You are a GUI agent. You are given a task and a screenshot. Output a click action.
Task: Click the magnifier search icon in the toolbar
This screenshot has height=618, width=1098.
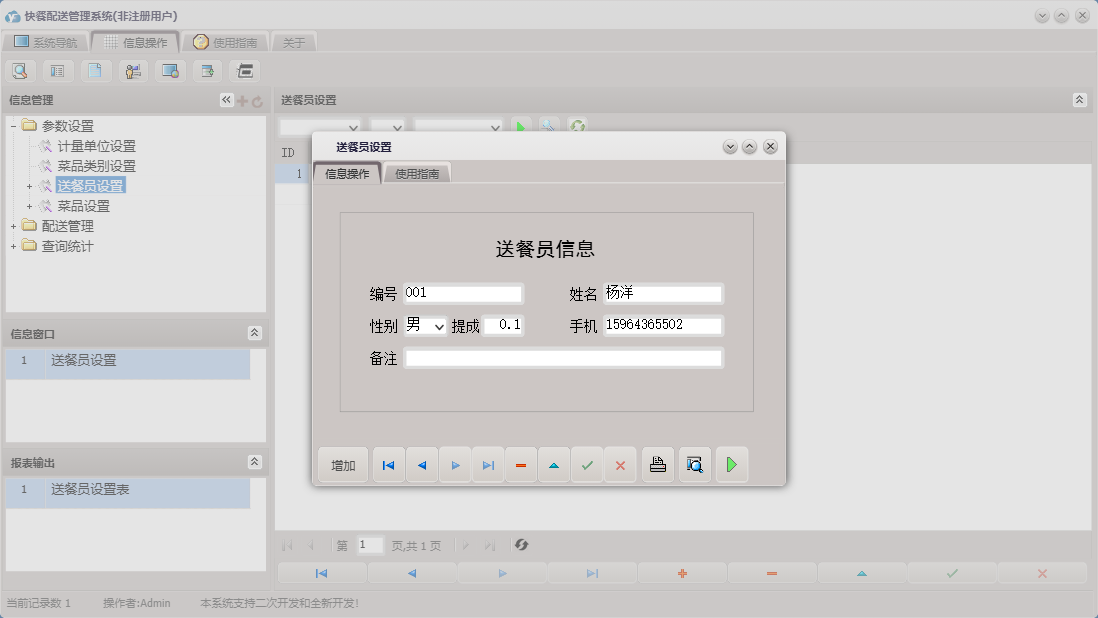tap(20, 71)
